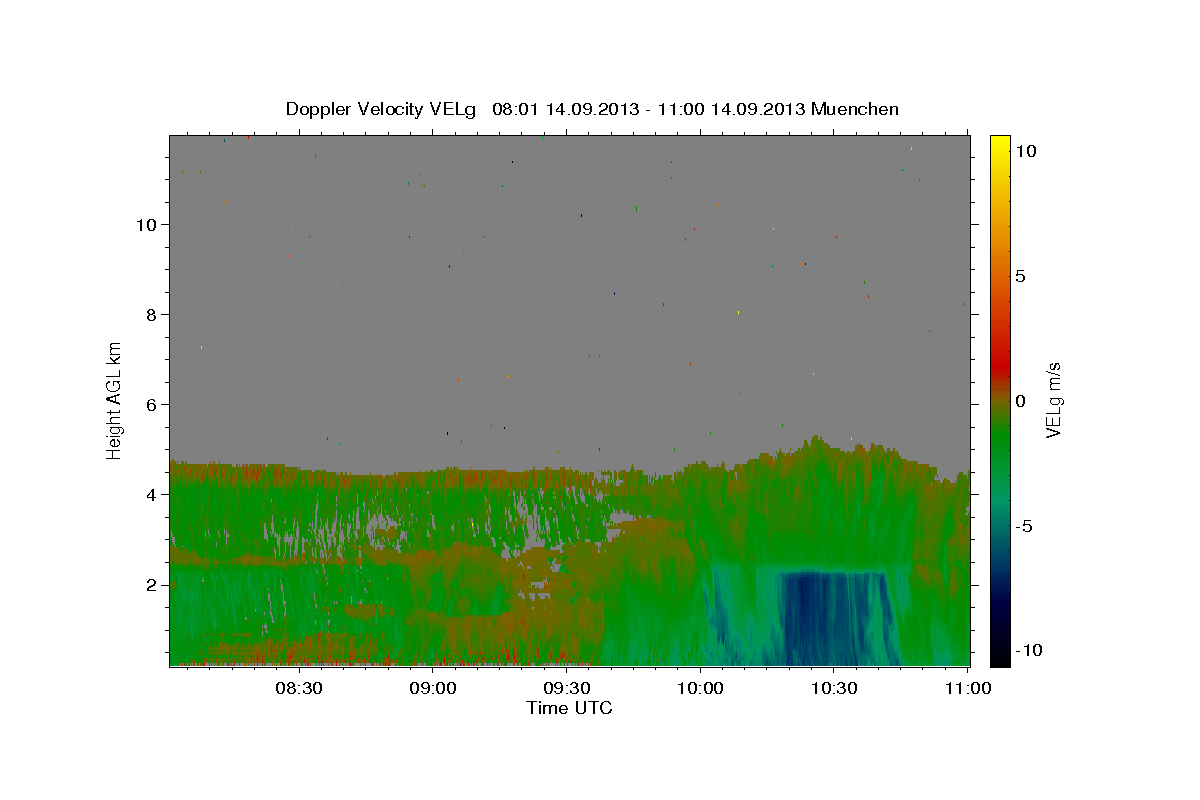Click the yellow top of the colorbar
The height and width of the screenshot is (800, 1200).
click(x=1000, y=145)
